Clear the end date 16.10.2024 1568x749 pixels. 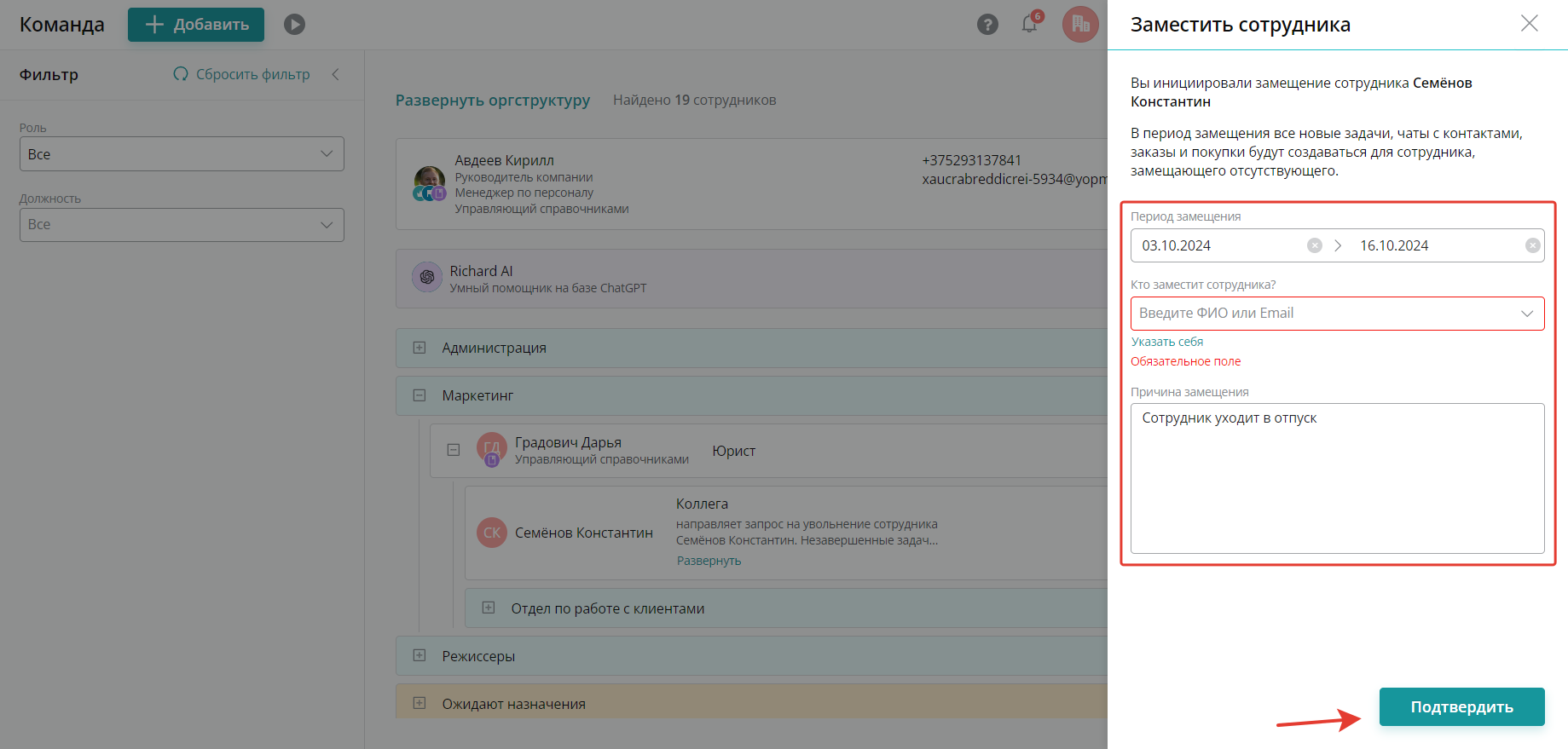pyautogui.click(x=1533, y=245)
